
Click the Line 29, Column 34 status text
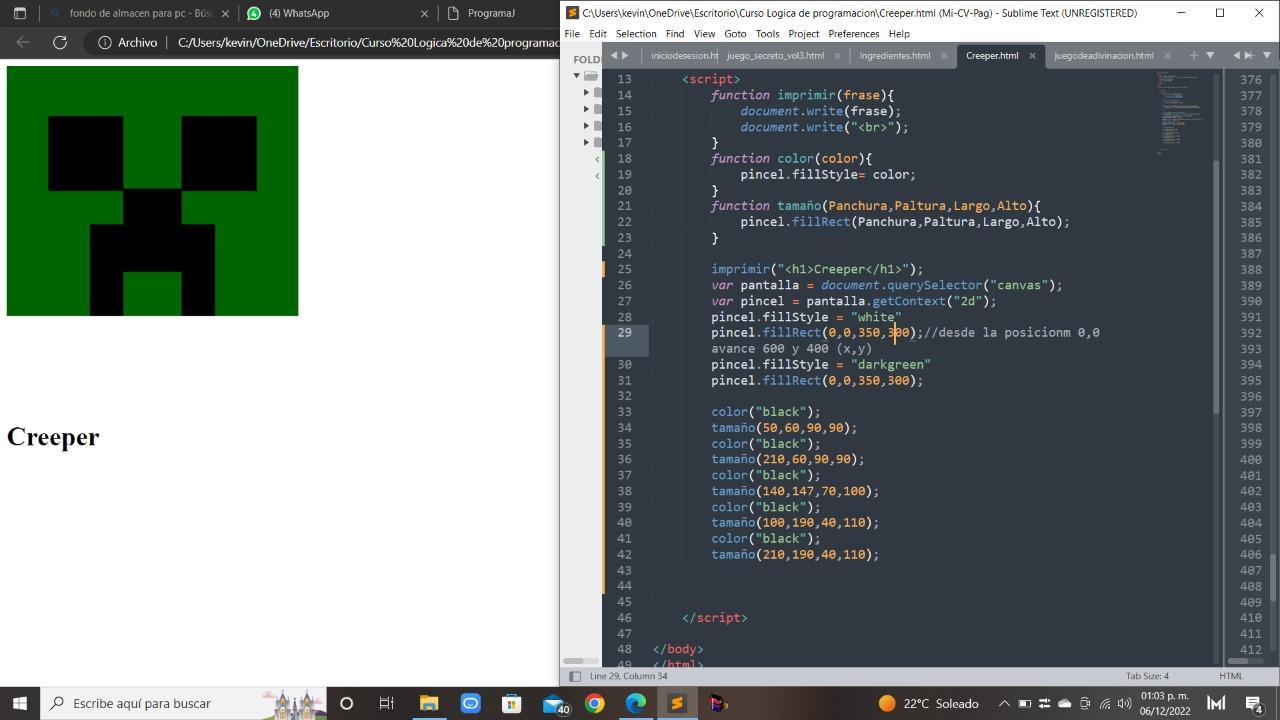tap(629, 677)
